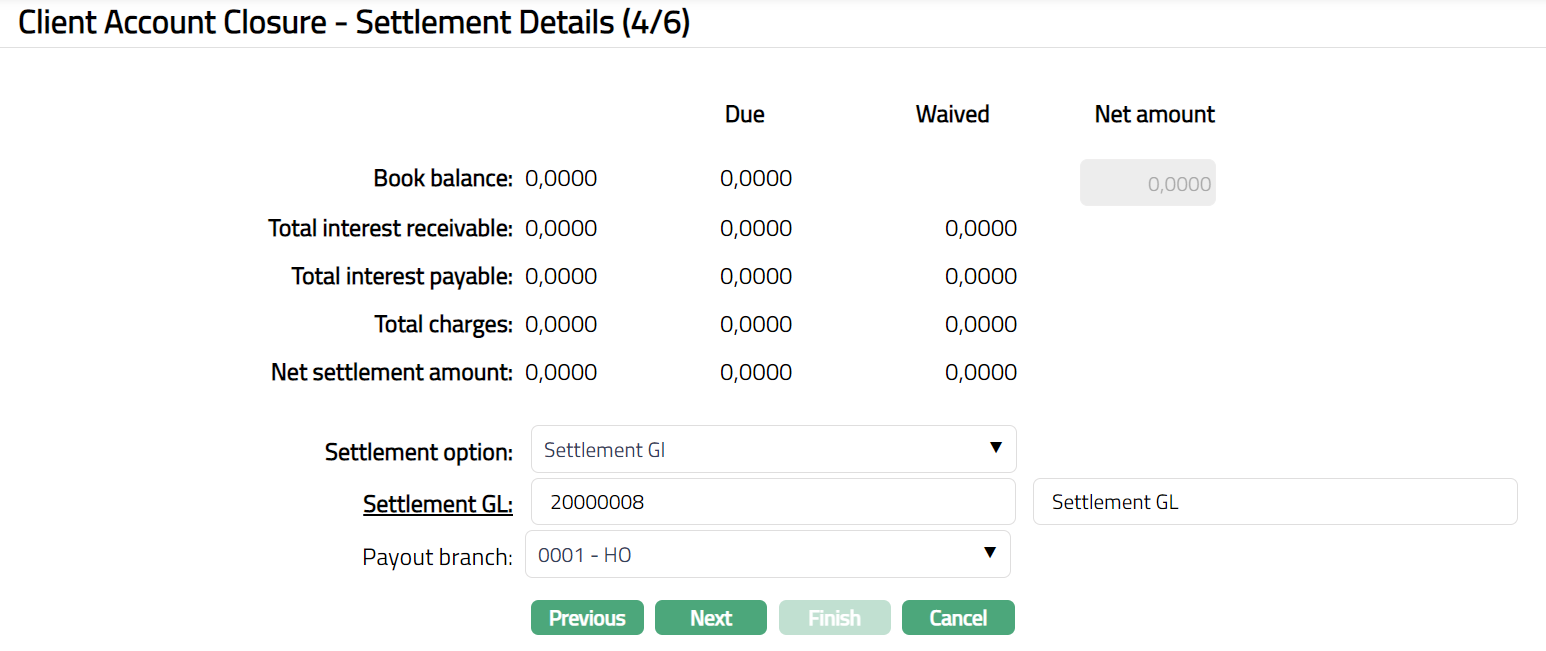This screenshot has width=1546, height=651.
Task: Expand the Payout branch dropdown
Action: tap(767, 554)
